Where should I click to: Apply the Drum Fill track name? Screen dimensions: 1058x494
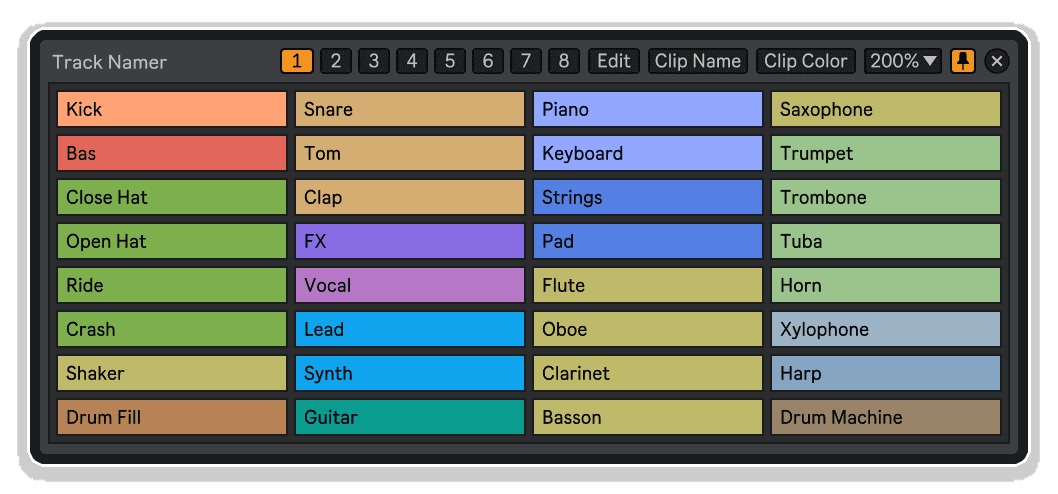(172, 417)
